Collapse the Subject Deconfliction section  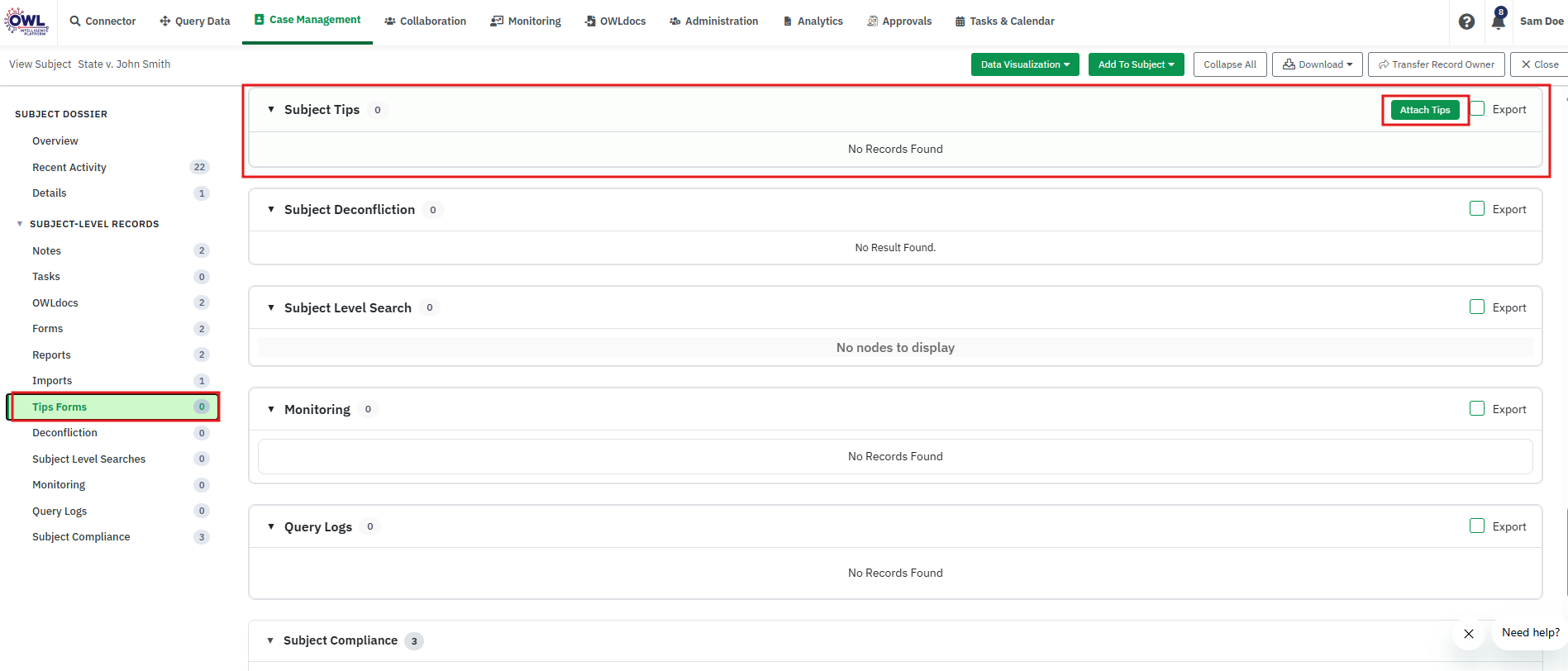[271, 209]
